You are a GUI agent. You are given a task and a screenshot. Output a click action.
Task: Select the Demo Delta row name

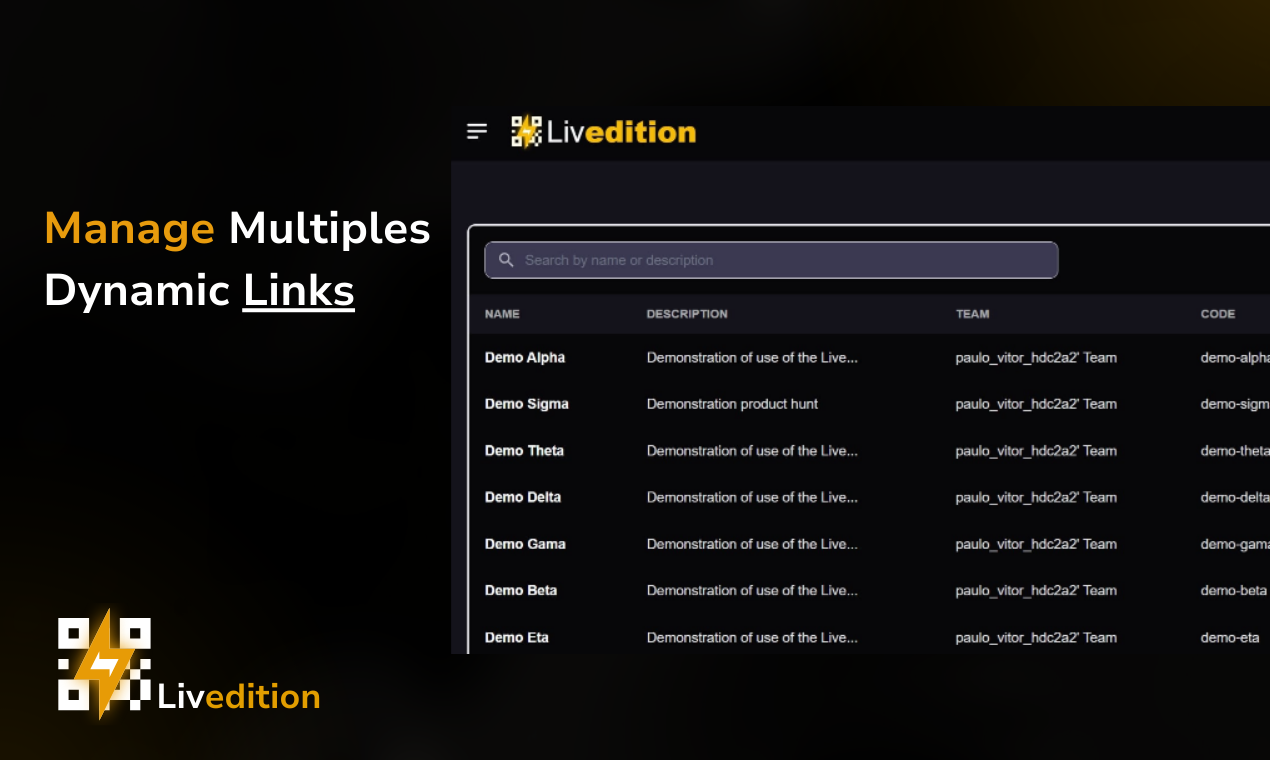coord(523,497)
